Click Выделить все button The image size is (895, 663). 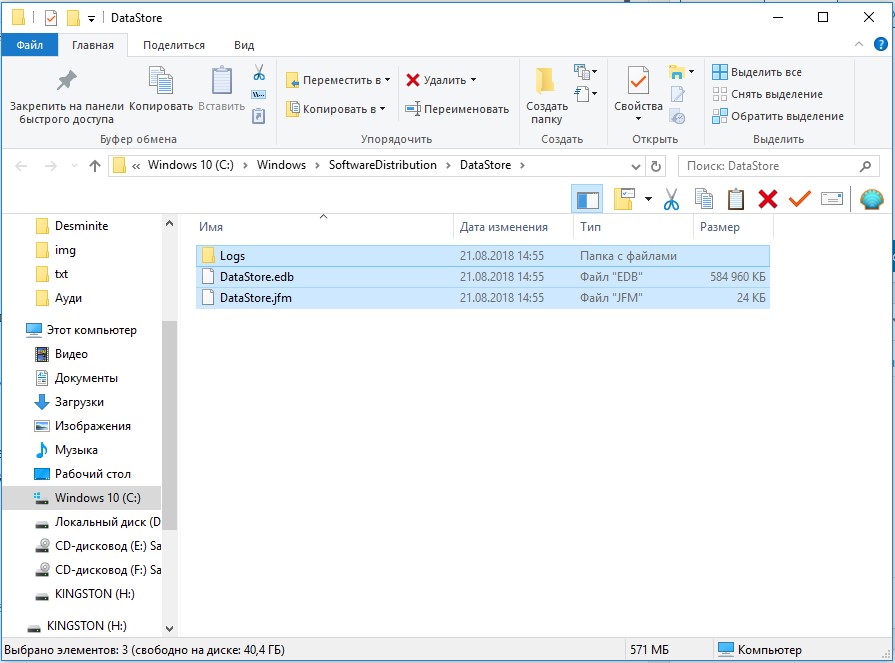tap(757, 72)
